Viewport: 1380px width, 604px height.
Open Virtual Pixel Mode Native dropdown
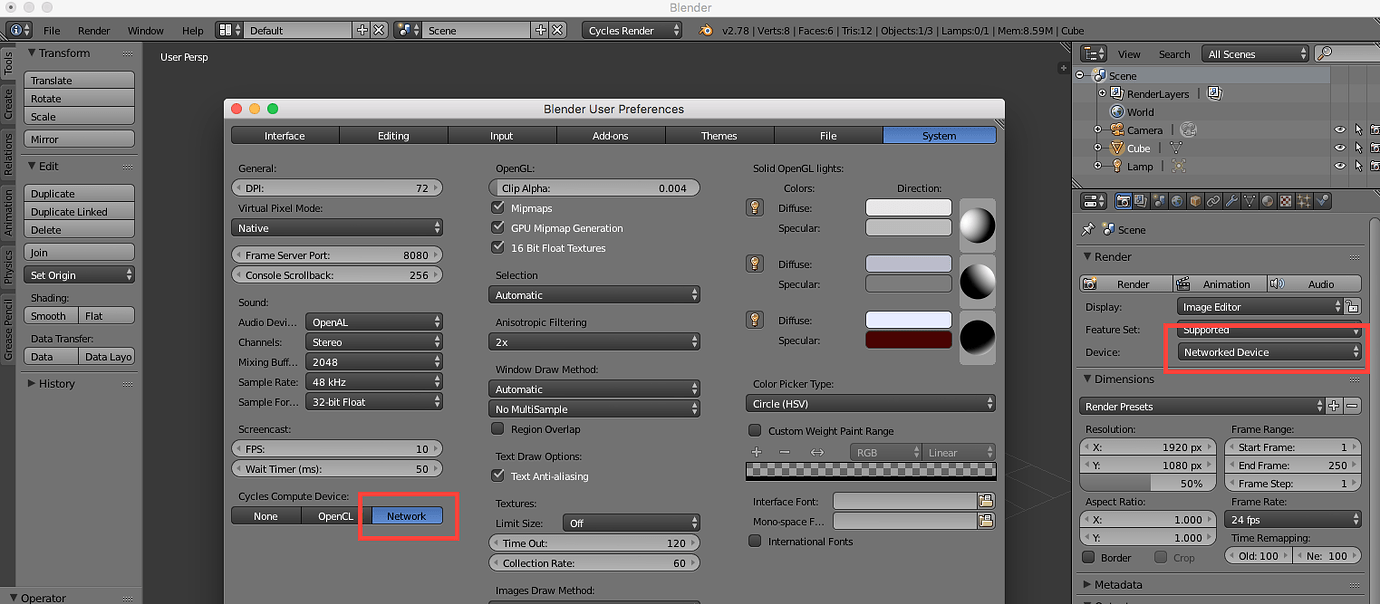(x=337, y=228)
